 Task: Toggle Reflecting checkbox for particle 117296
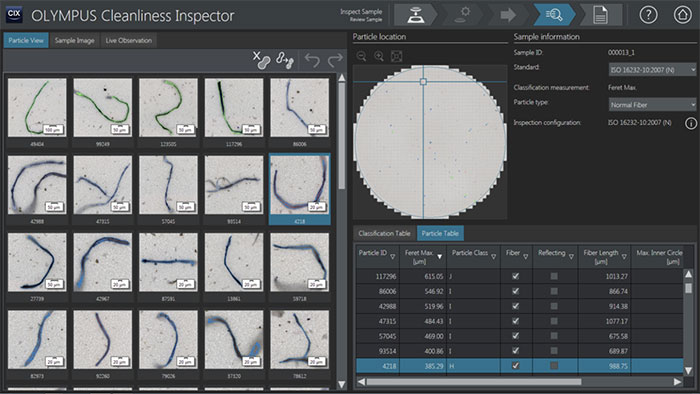click(x=554, y=276)
